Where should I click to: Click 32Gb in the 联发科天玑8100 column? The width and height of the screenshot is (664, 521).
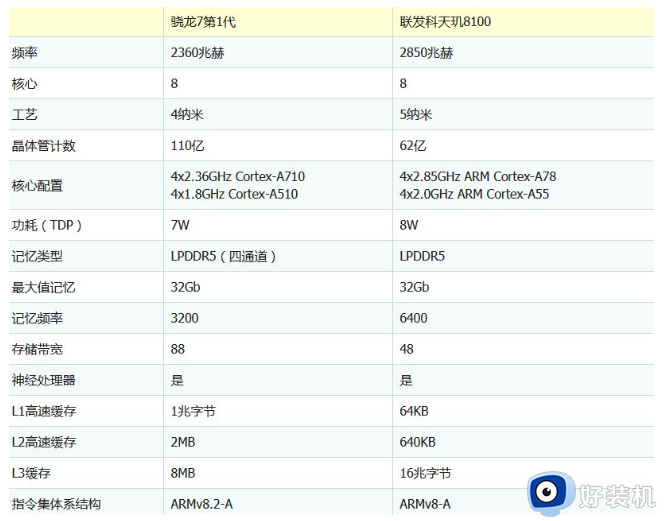point(414,287)
